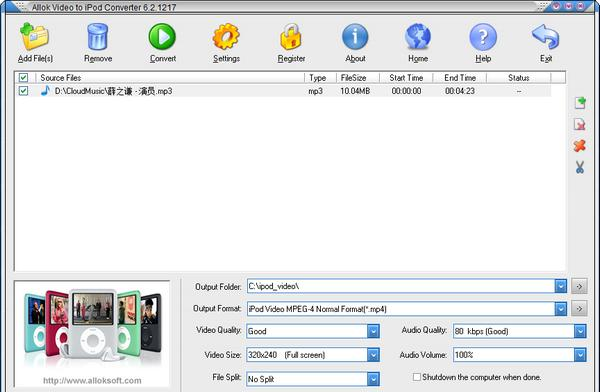Open Help via the question mark icon
The height and width of the screenshot is (392, 600).
coord(483,37)
